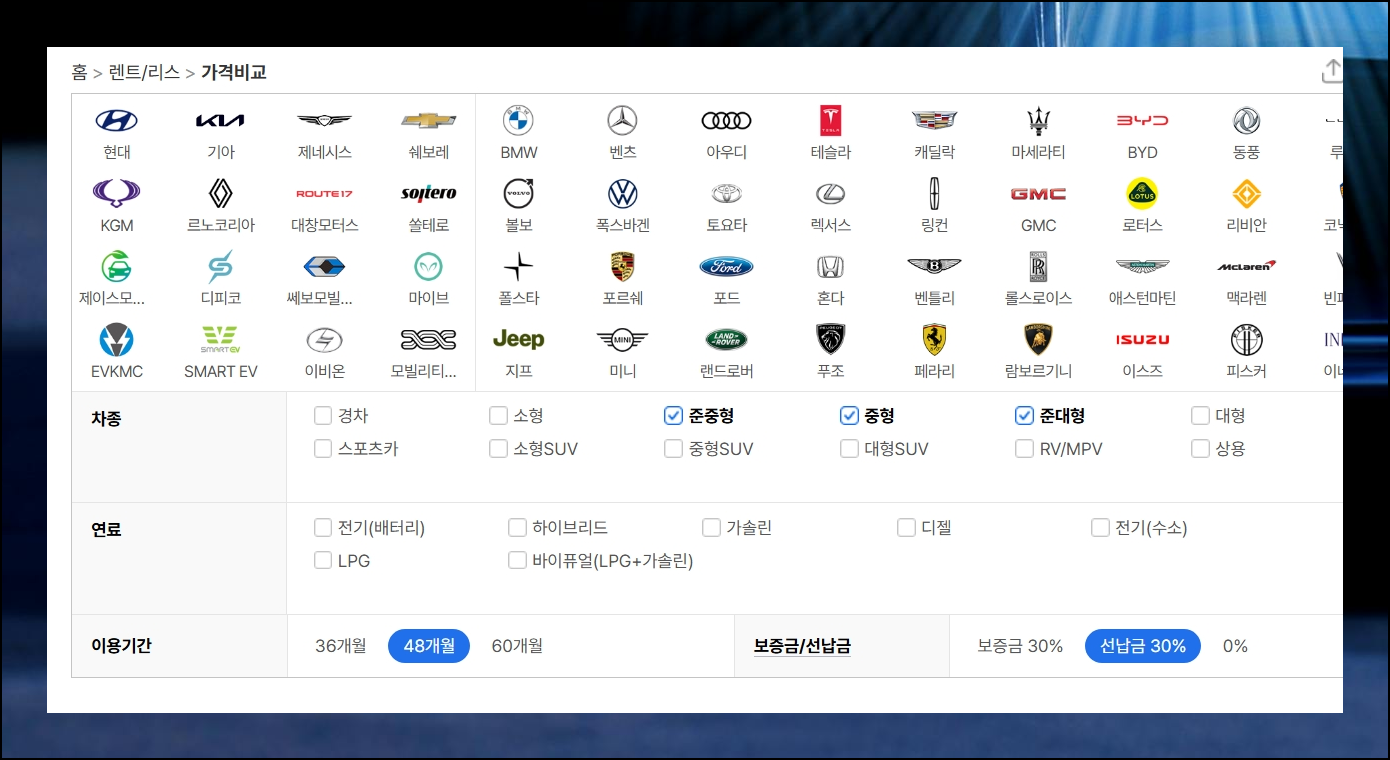Select the Bentley (벤틀리) logo
1390x760 pixels.
[x=934, y=267]
